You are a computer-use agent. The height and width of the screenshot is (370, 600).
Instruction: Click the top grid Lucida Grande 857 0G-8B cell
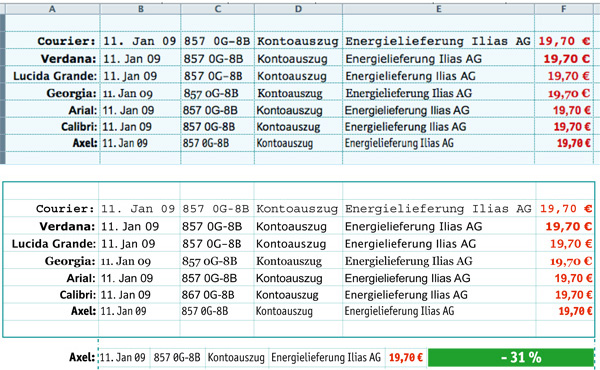pyautogui.click(x=217, y=75)
